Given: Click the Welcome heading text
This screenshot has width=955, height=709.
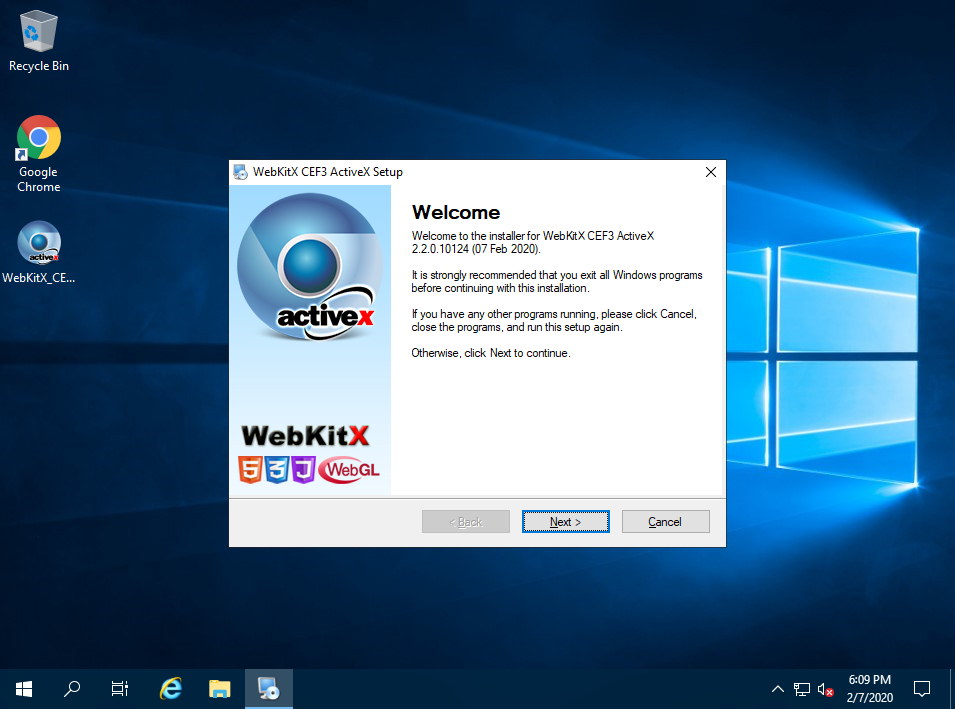Looking at the screenshot, I should pos(456,213).
